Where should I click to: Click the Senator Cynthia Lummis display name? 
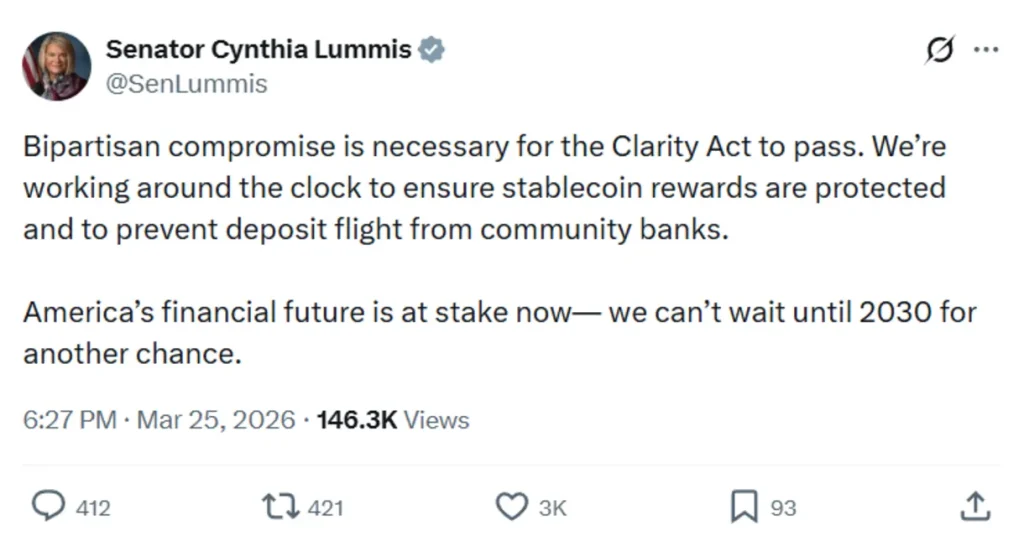pyautogui.click(x=258, y=49)
